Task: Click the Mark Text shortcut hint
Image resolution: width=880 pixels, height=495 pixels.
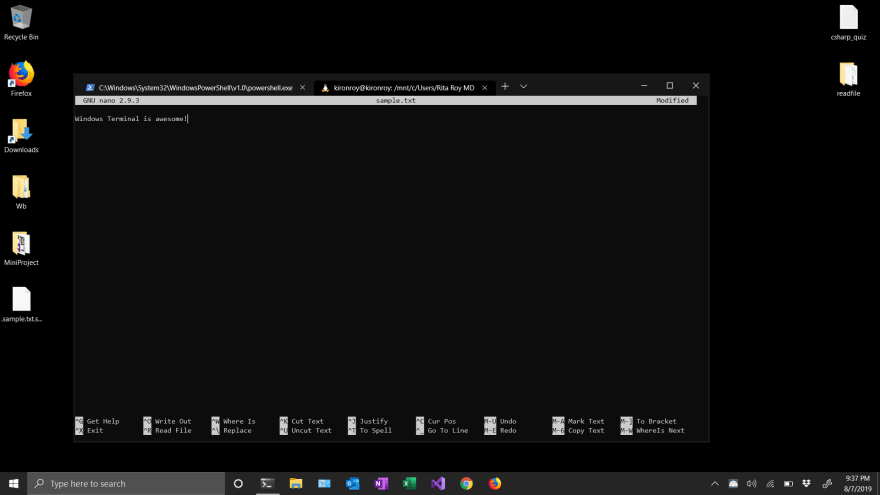Action: 579,421
